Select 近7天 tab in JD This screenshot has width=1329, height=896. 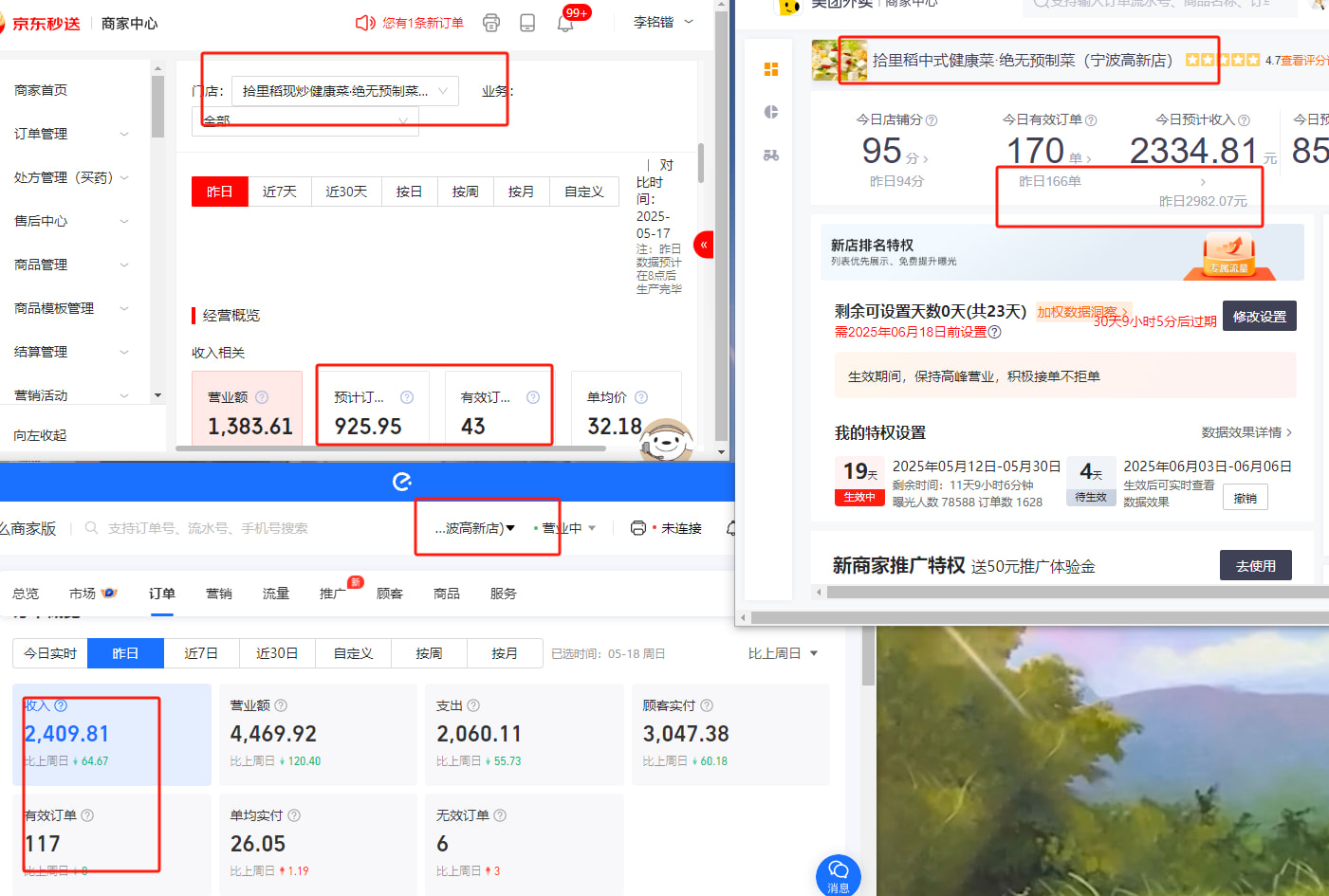tap(280, 192)
